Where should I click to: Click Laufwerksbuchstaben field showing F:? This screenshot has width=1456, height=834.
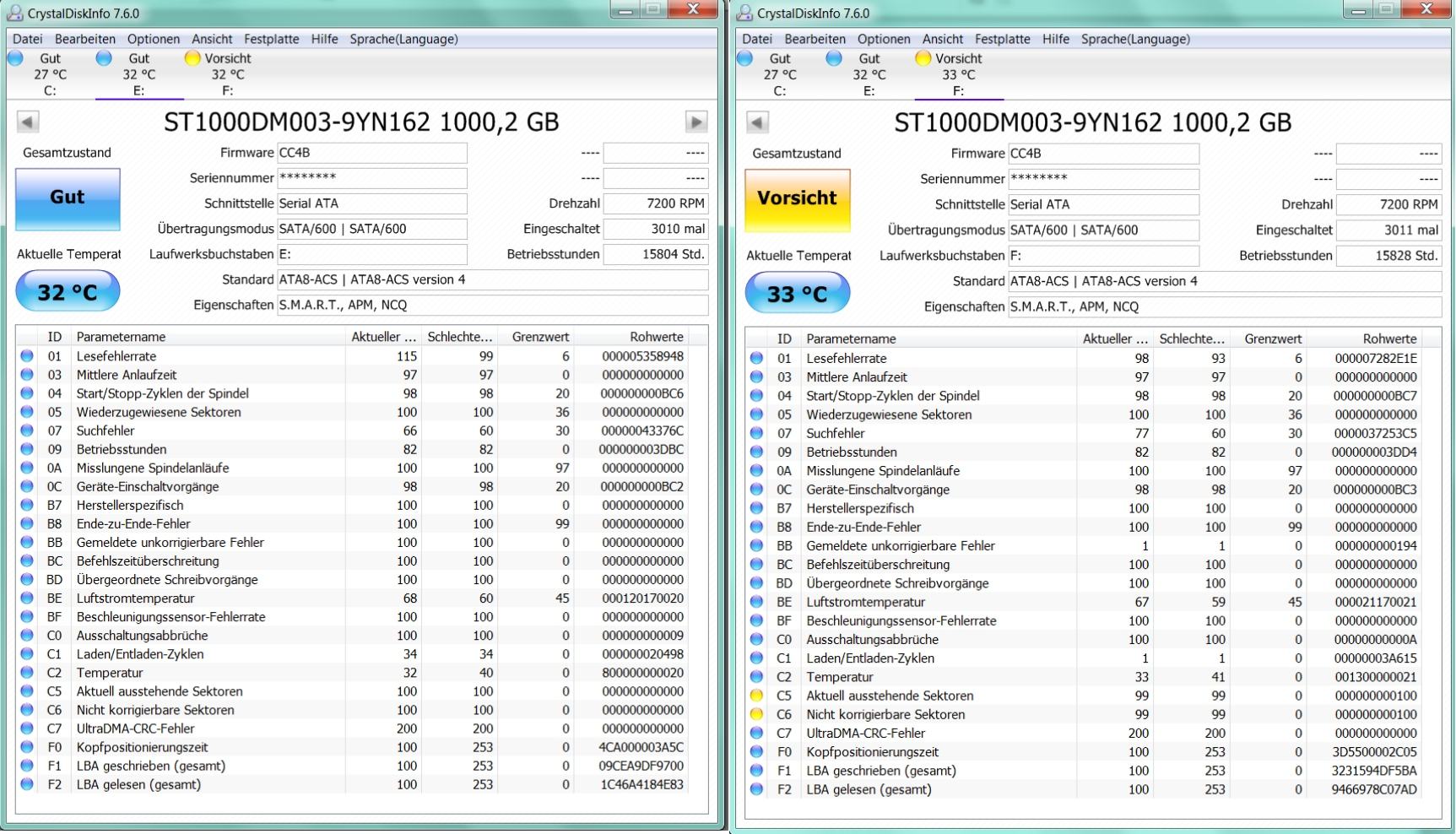click(x=1104, y=256)
